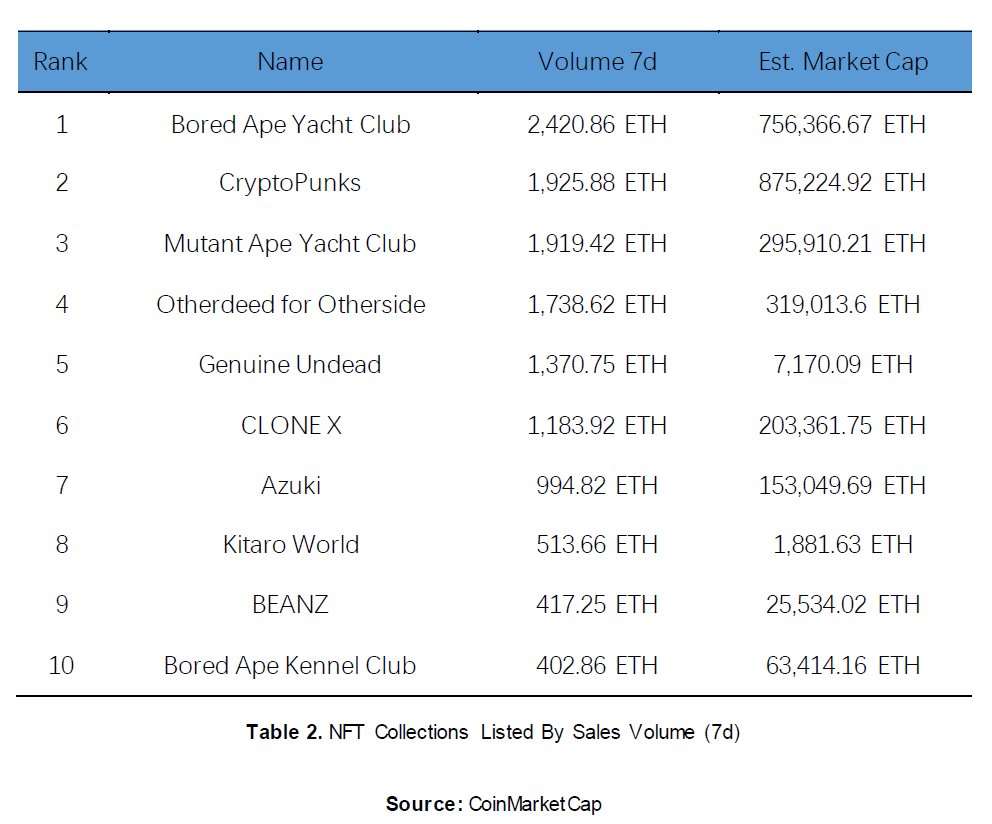The image size is (992, 824).
Task: Click rank number 7 in Azuki row
Action: (61, 485)
